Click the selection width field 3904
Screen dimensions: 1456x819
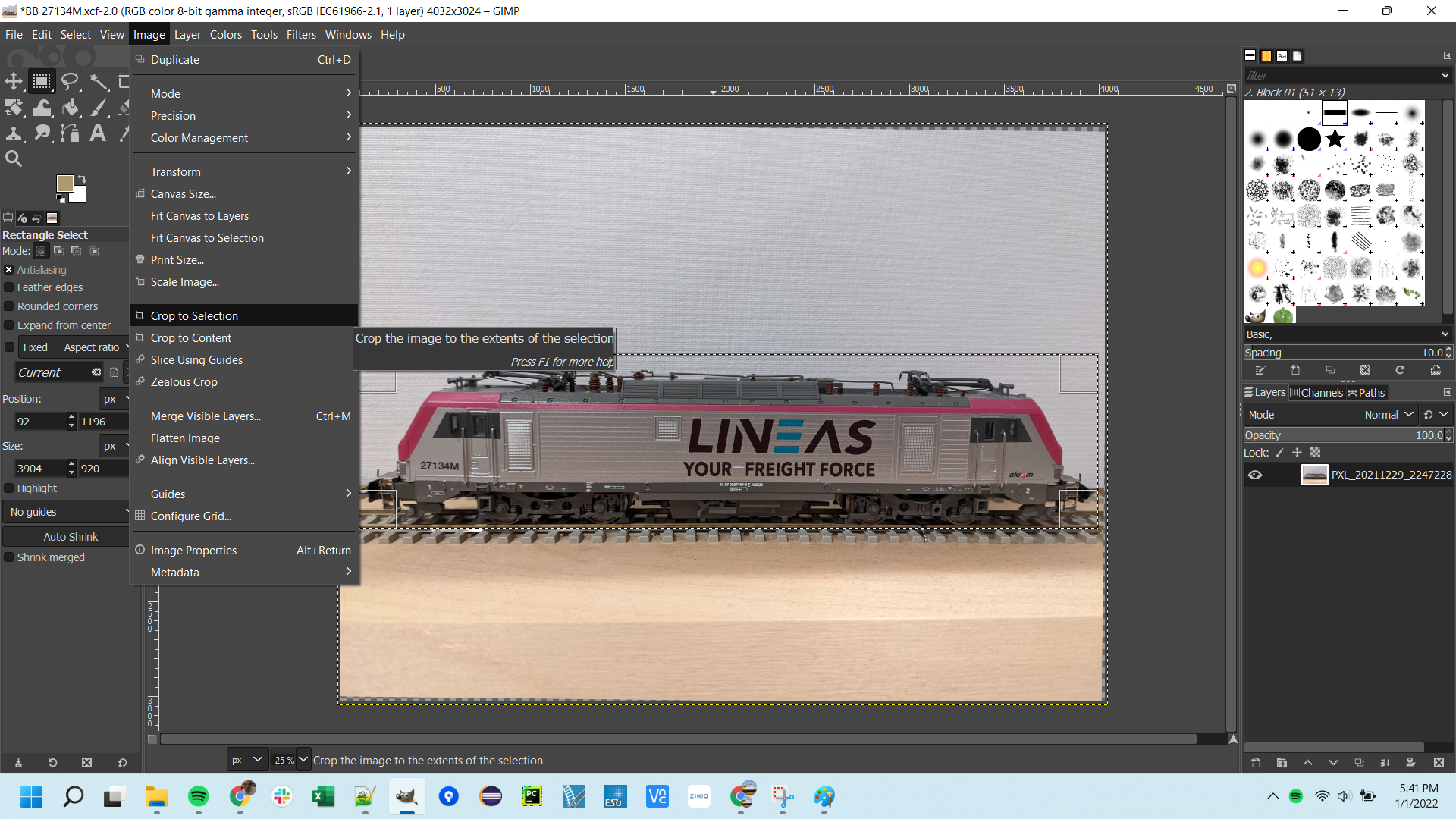(x=40, y=469)
